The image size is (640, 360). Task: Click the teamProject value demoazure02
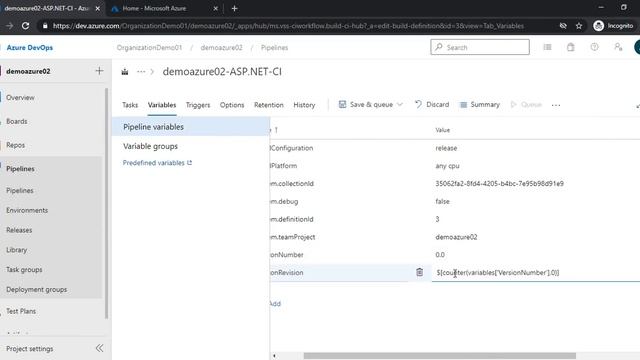pos(456,237)
